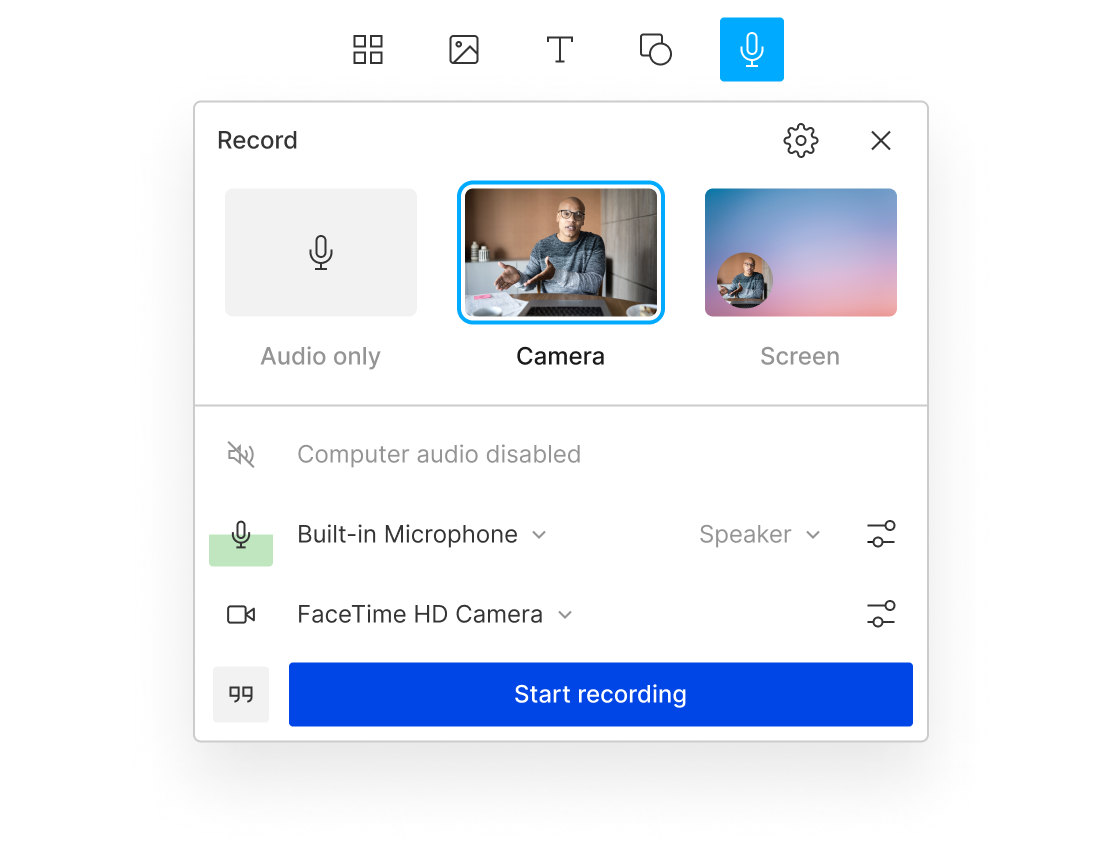This screenshot has height=852, width=1118.
Task: Click the muted computer audio icon
Action: pyautogui.click(x=241, y=453)
